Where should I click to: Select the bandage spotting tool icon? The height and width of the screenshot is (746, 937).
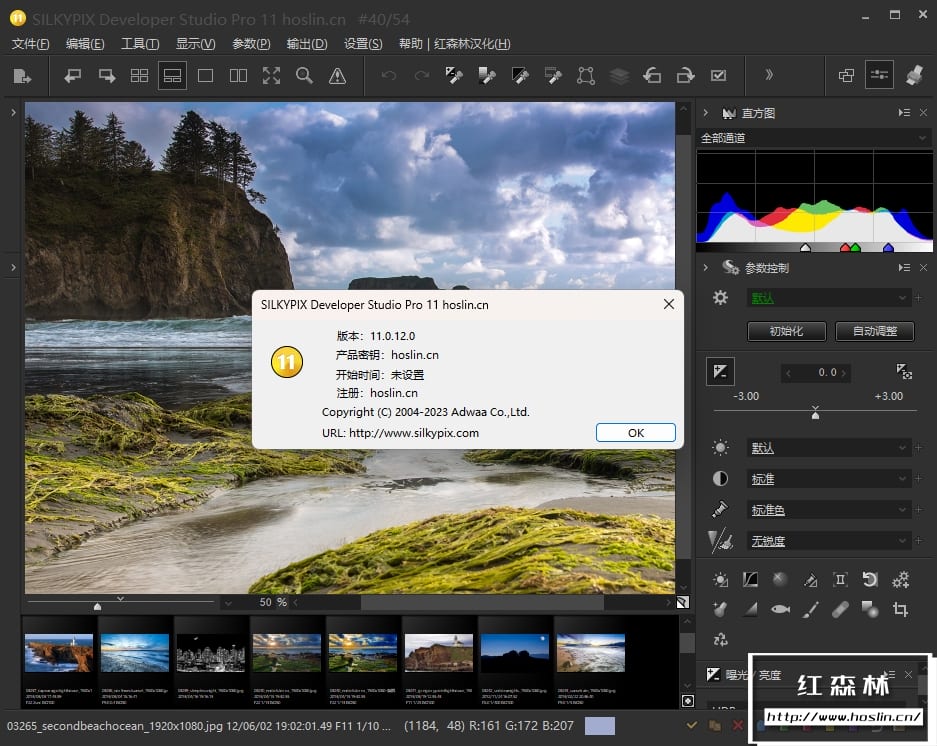click(x=840, y=609)
